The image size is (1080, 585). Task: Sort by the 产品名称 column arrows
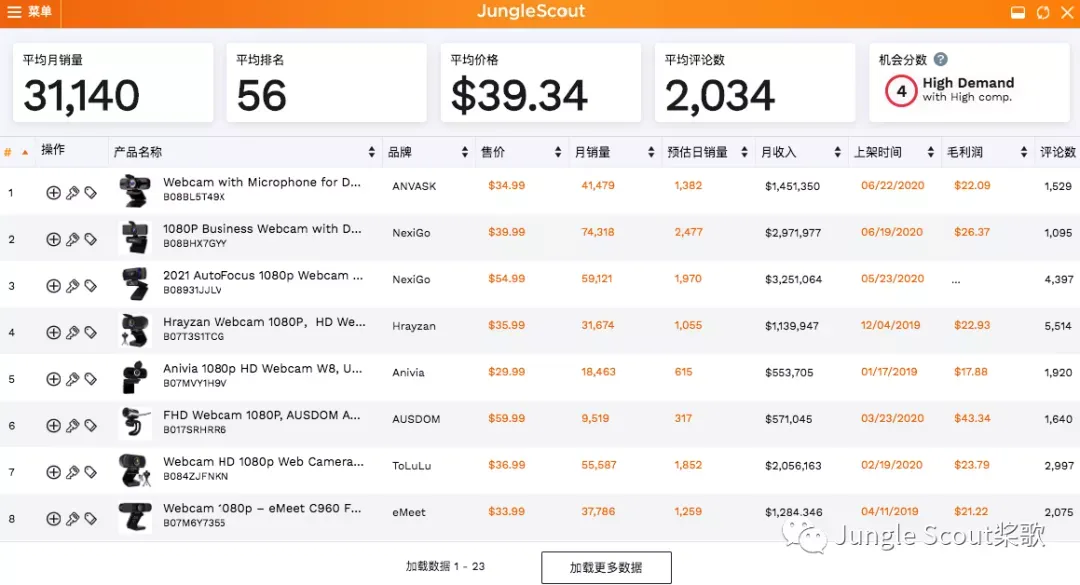pos(372,152)
